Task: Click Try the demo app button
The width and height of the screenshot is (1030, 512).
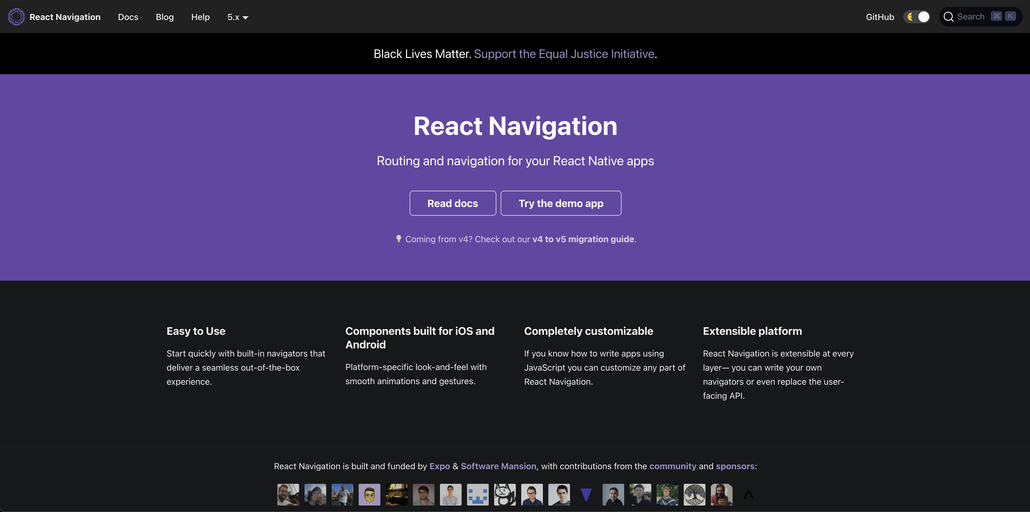Action: pos(561,203)
